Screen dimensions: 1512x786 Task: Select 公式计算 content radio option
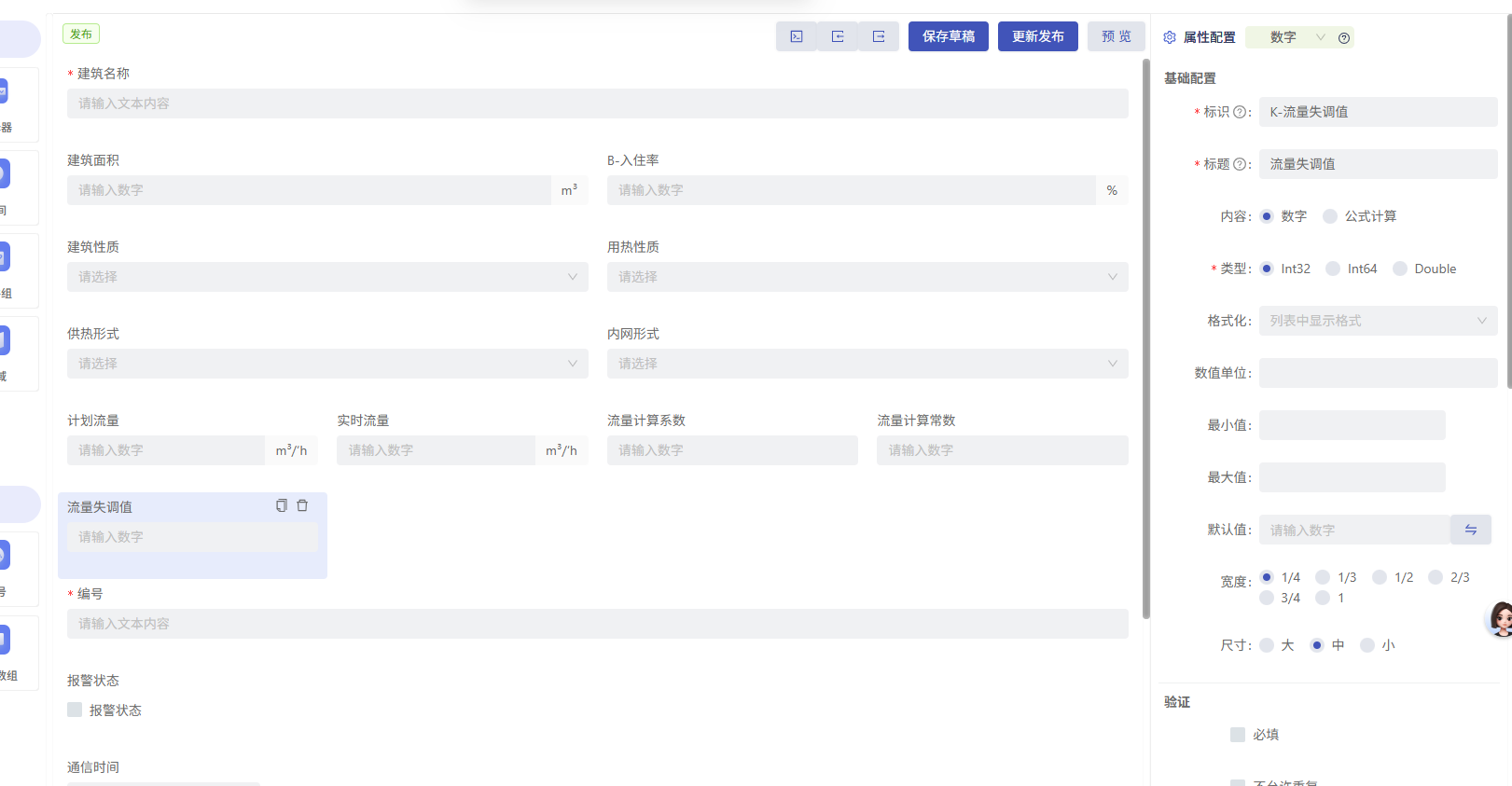click(x=1330, y=216)
